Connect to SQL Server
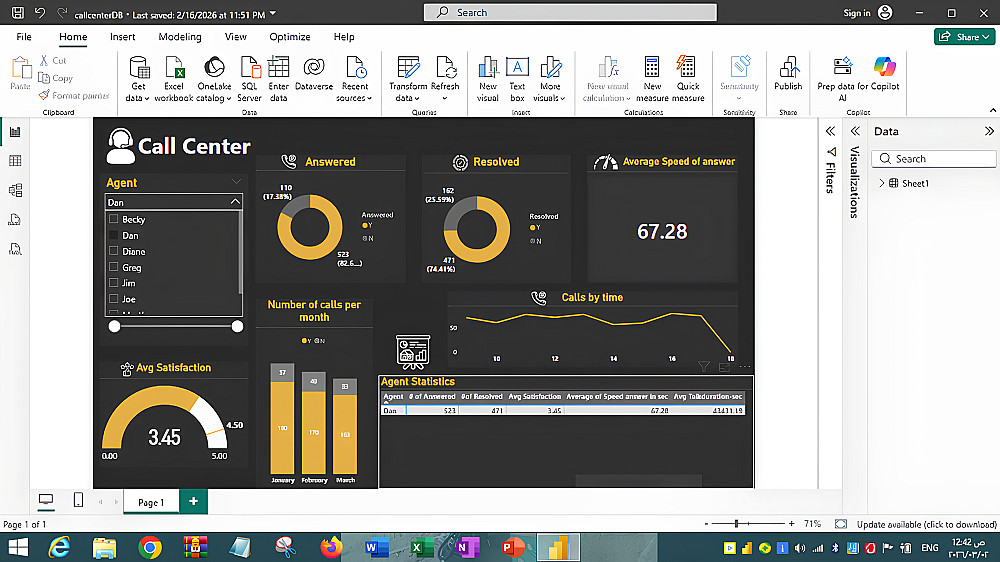Screen dimensions: 1000x562 249,79
